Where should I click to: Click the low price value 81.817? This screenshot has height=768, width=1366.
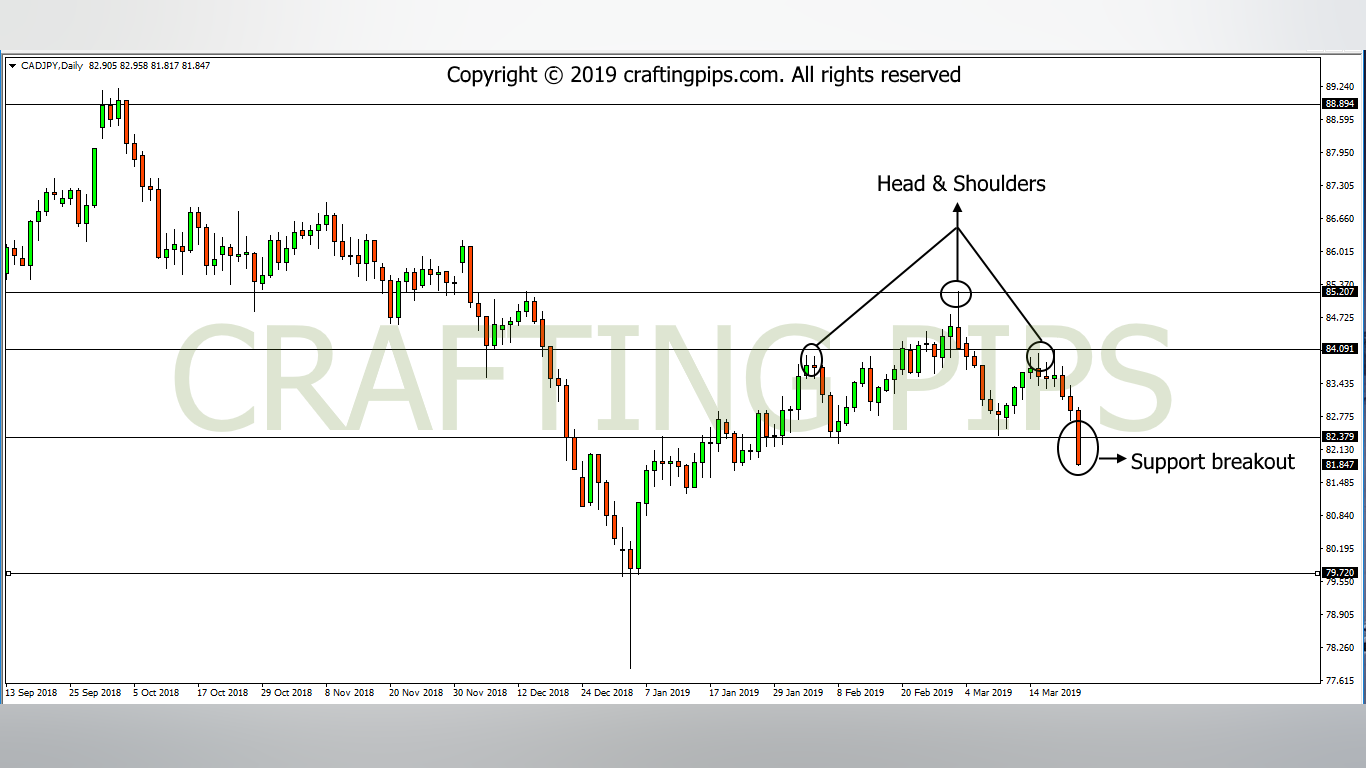[166, 66]
